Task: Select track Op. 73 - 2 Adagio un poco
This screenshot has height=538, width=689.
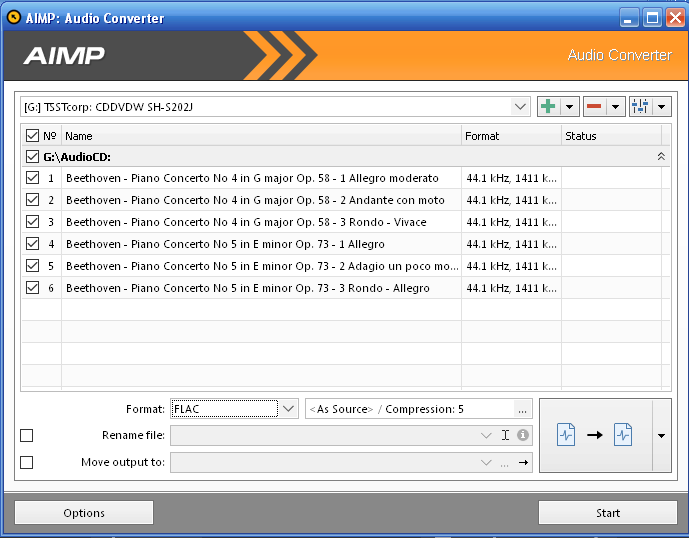Action: [262, 266]
